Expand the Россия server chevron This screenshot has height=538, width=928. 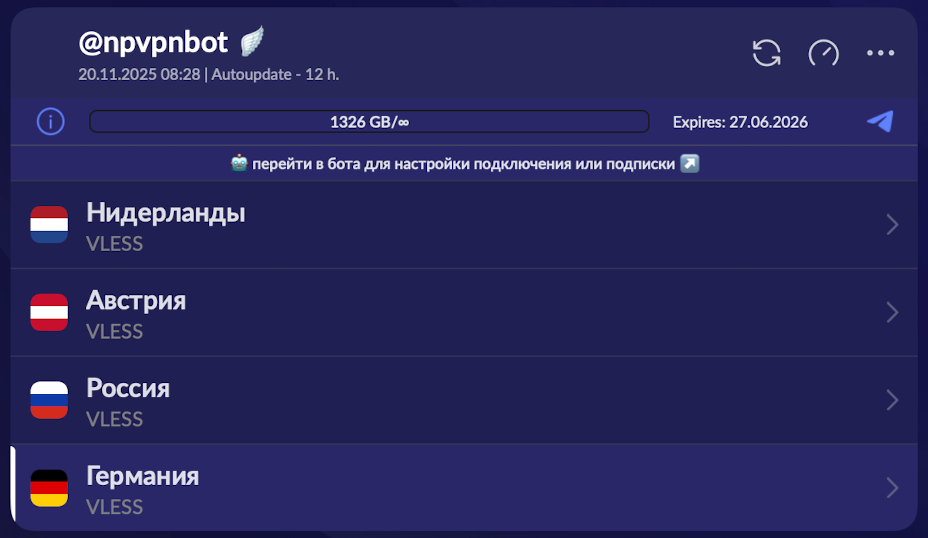892,400
